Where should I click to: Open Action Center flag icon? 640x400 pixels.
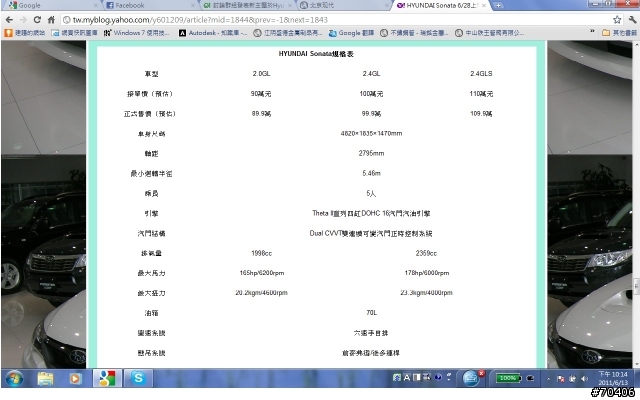tap(560, 379)
